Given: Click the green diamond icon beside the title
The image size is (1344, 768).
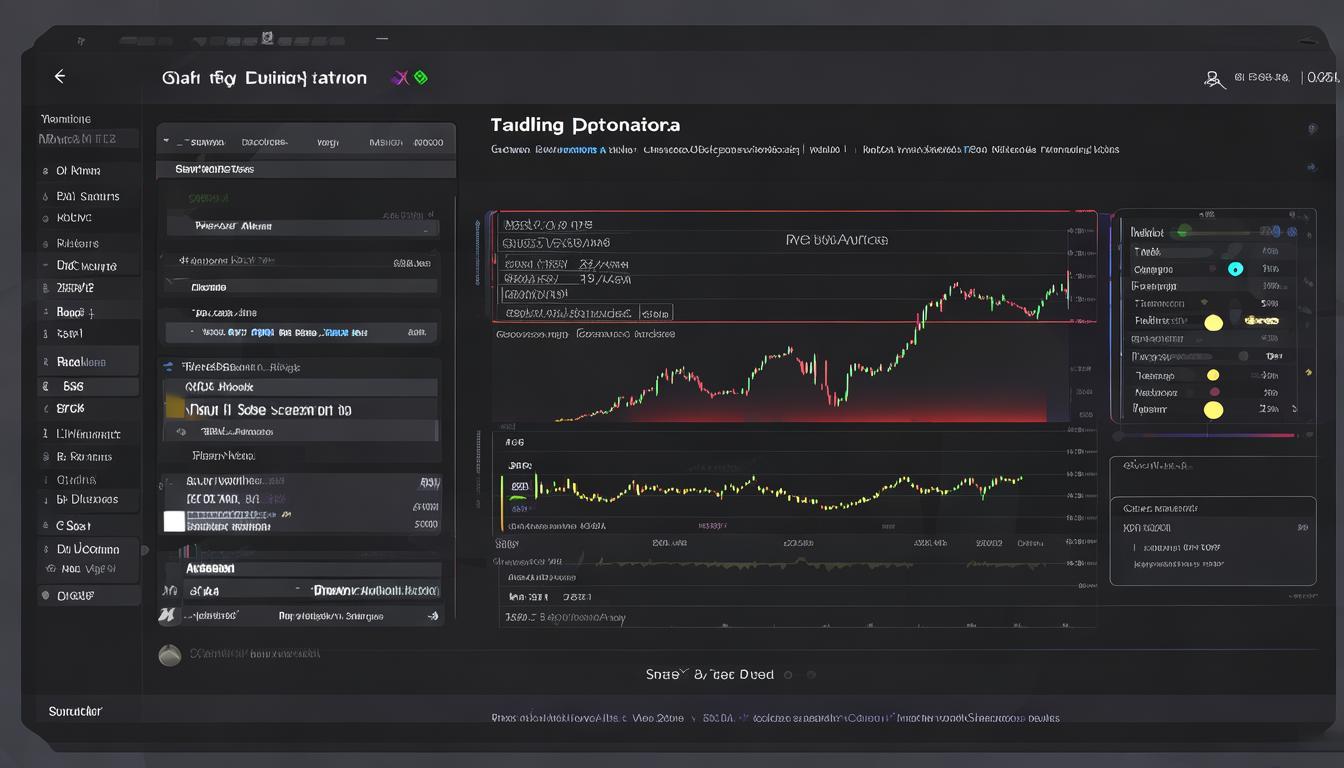Looking at the screenshot, I should pos(421,78).
